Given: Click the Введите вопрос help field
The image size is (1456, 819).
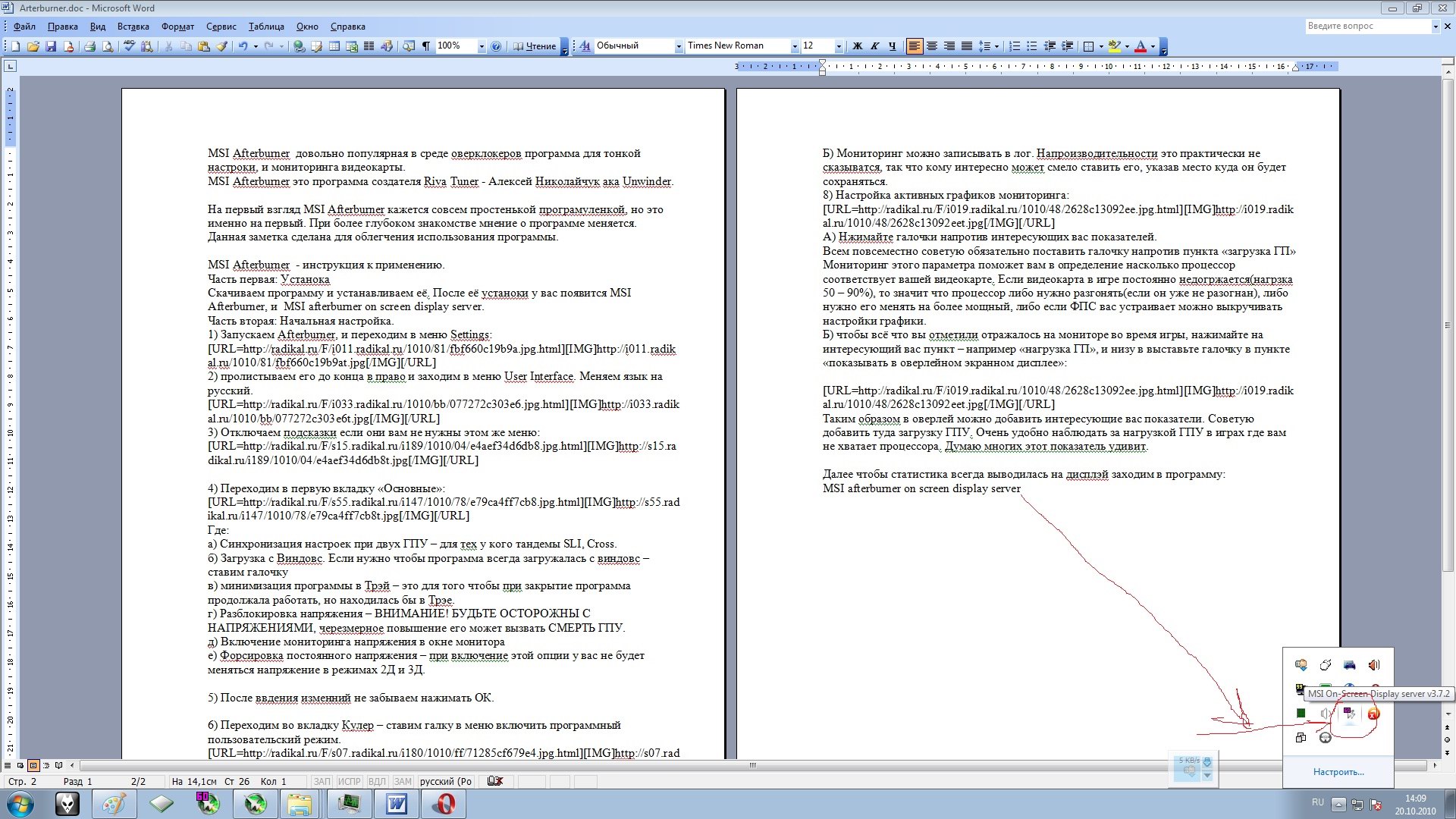Looking at the screenshot, I should point(1367,26).
